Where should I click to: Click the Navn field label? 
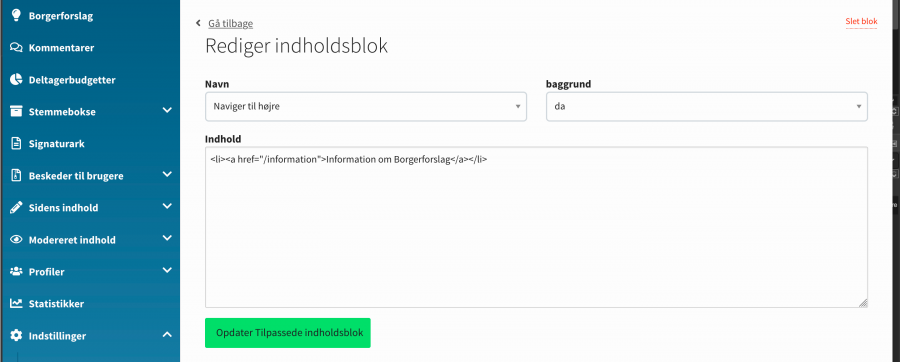[x=218, y=84]
